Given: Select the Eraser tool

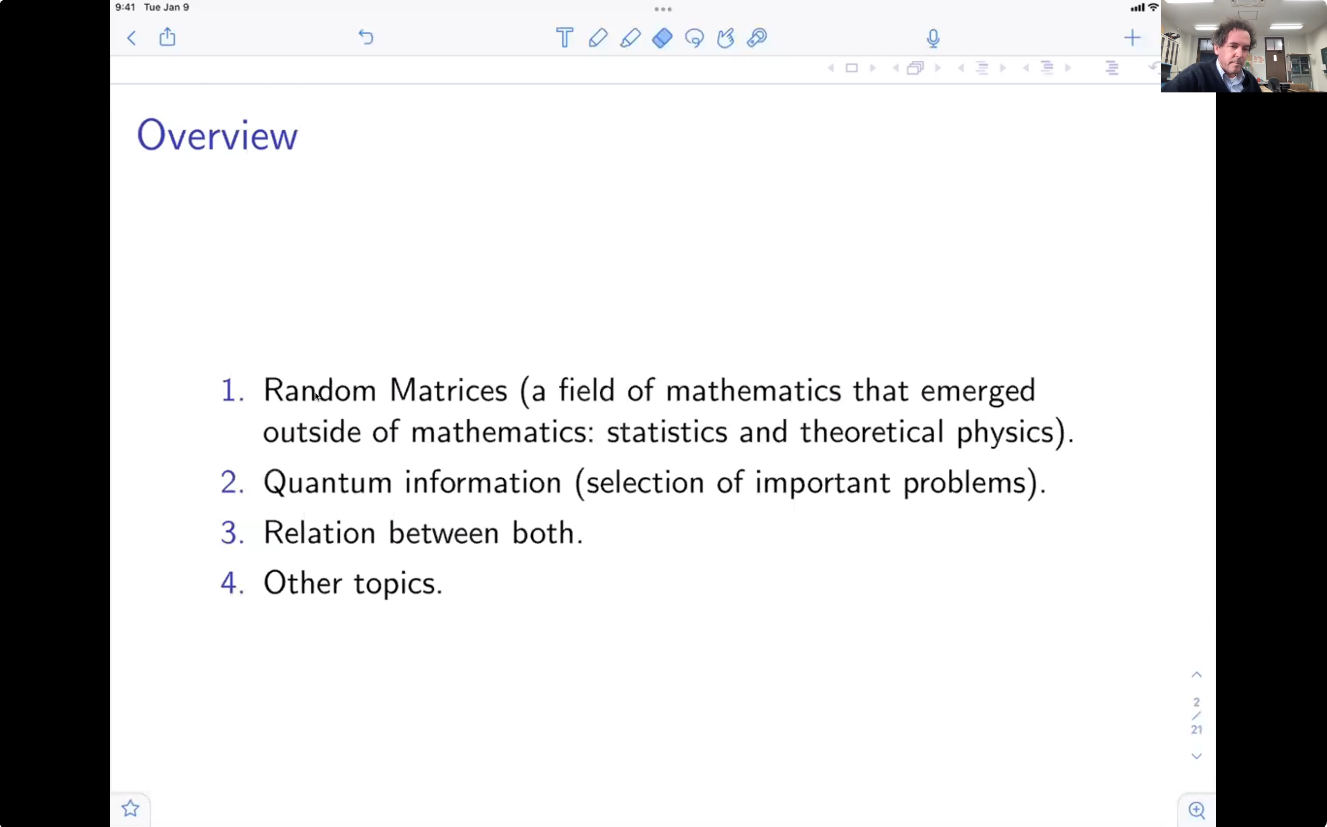Looking at the screenshot, I should pos(662,38).
